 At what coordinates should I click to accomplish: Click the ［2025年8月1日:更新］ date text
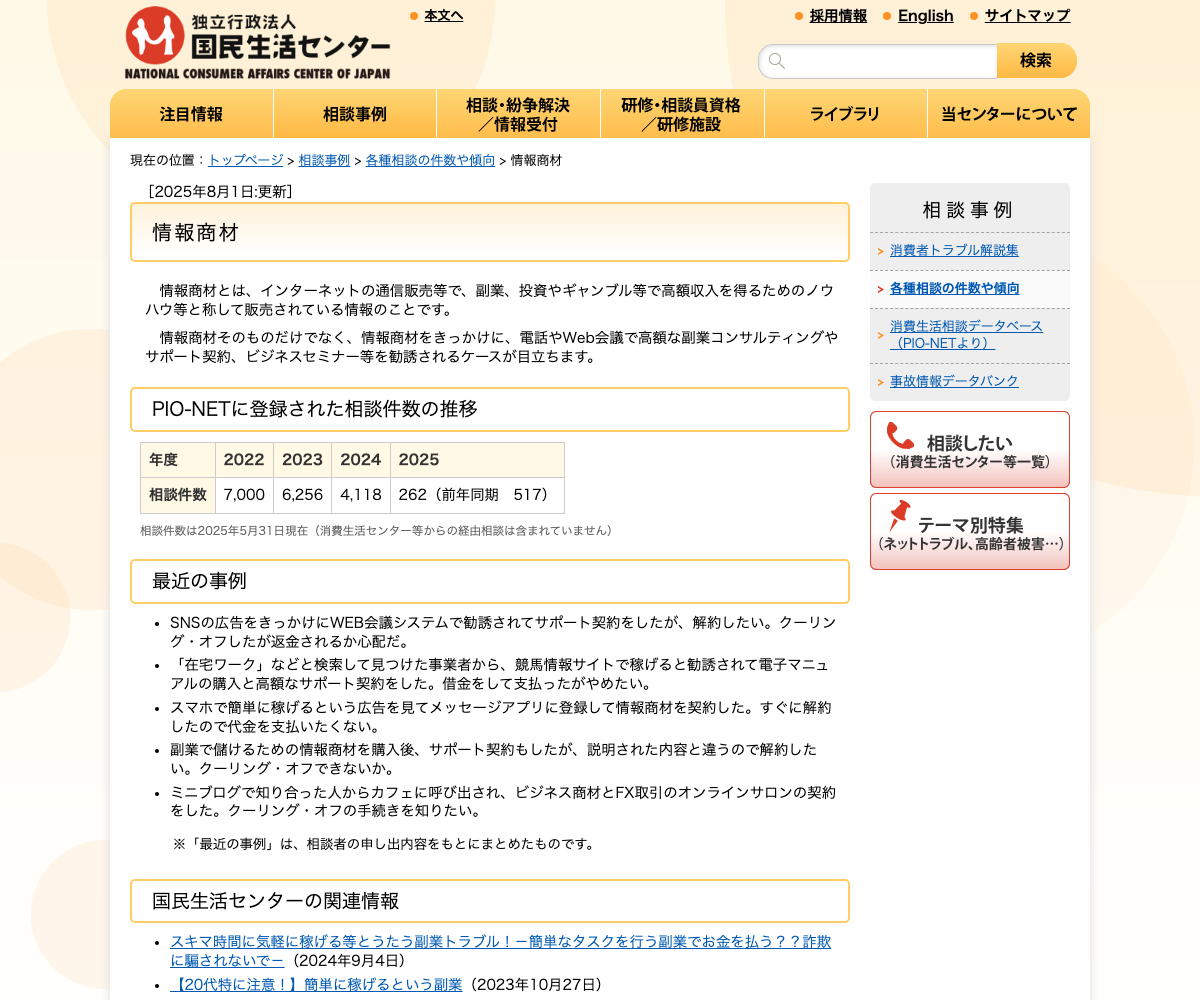point(220,191)
